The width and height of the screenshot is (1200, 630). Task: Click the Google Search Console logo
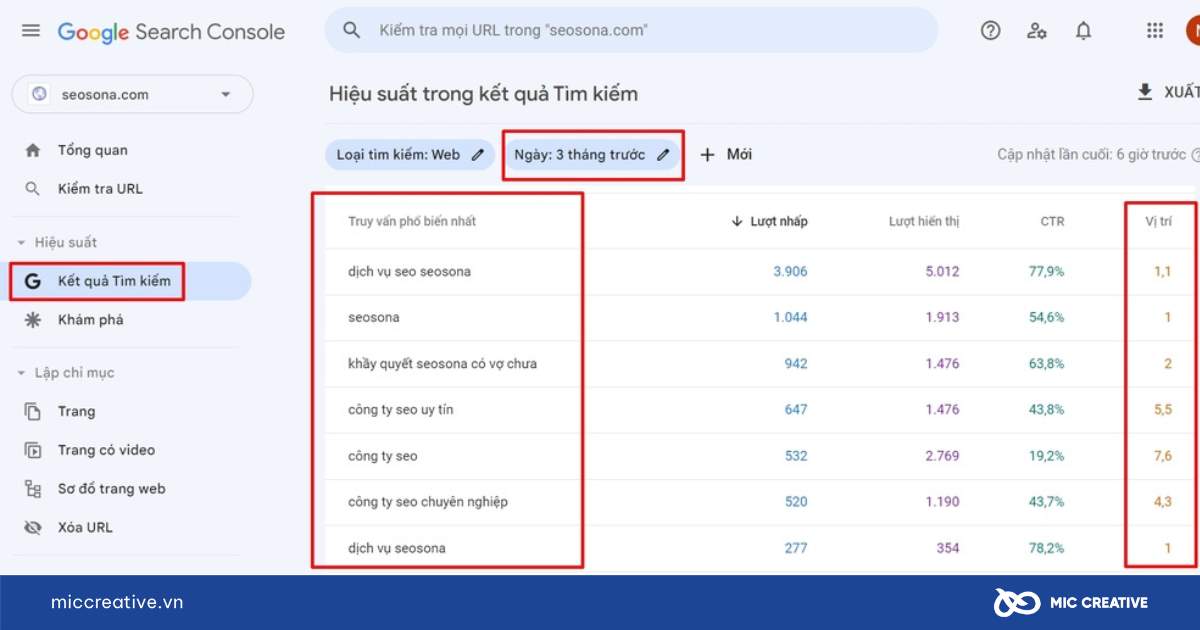tap(171, 32)
